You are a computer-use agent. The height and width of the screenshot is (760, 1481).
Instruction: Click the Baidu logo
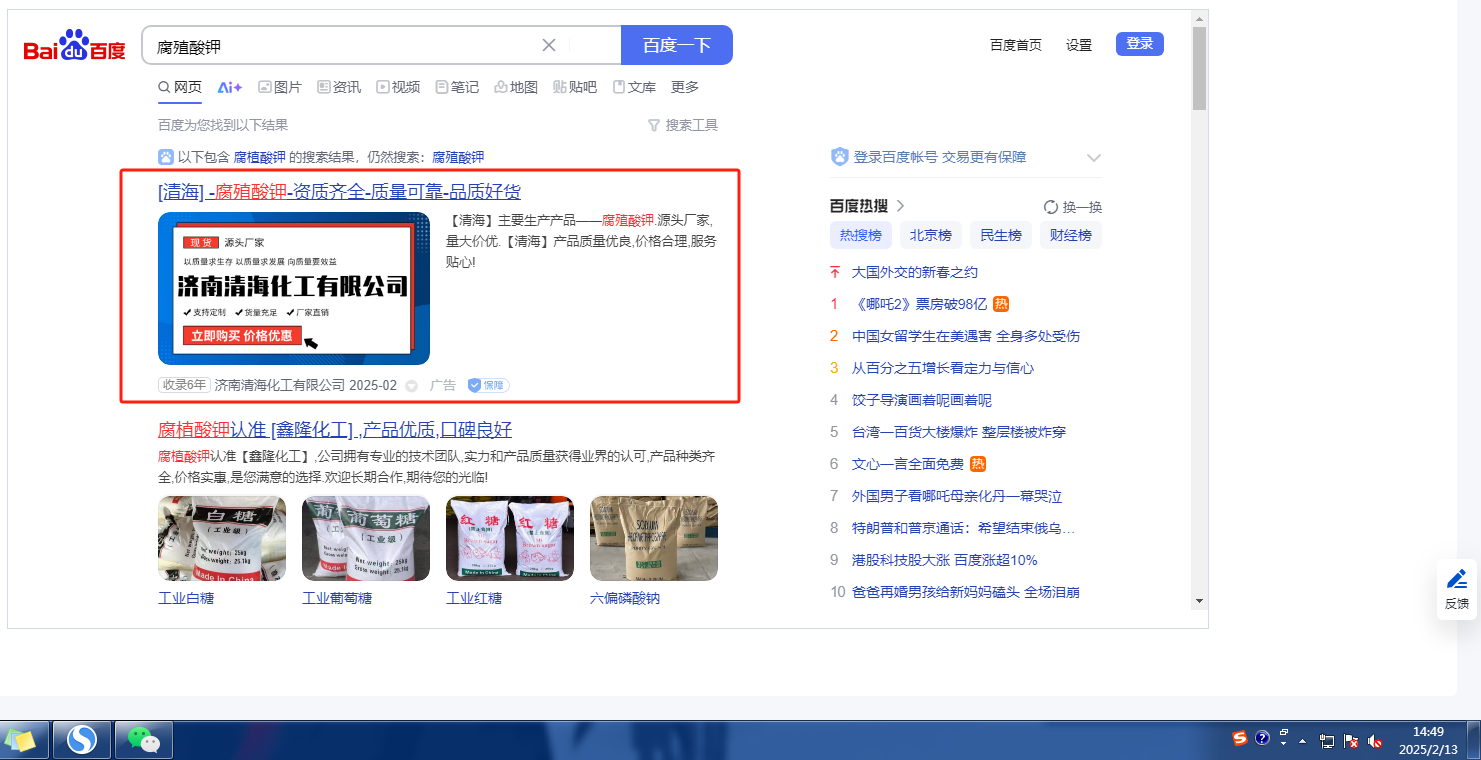click(x=75, y=46)
